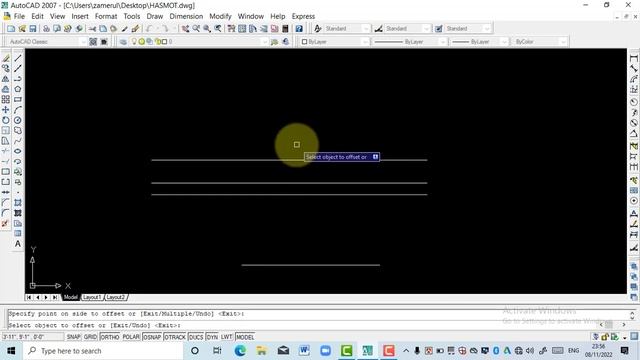This screenshot has width=640, height=360.
Task: Activate the Trim tool
Action: [6, 151]
